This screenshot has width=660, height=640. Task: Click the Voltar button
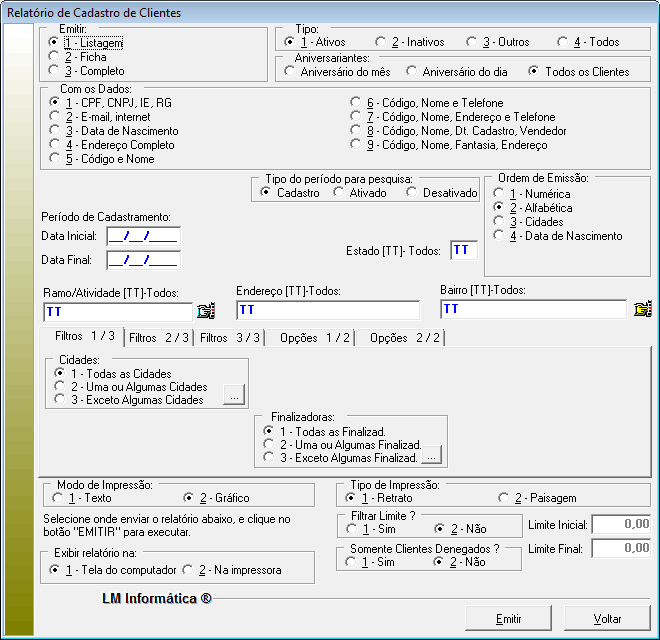pyautogui.click(x=607, y=619)
